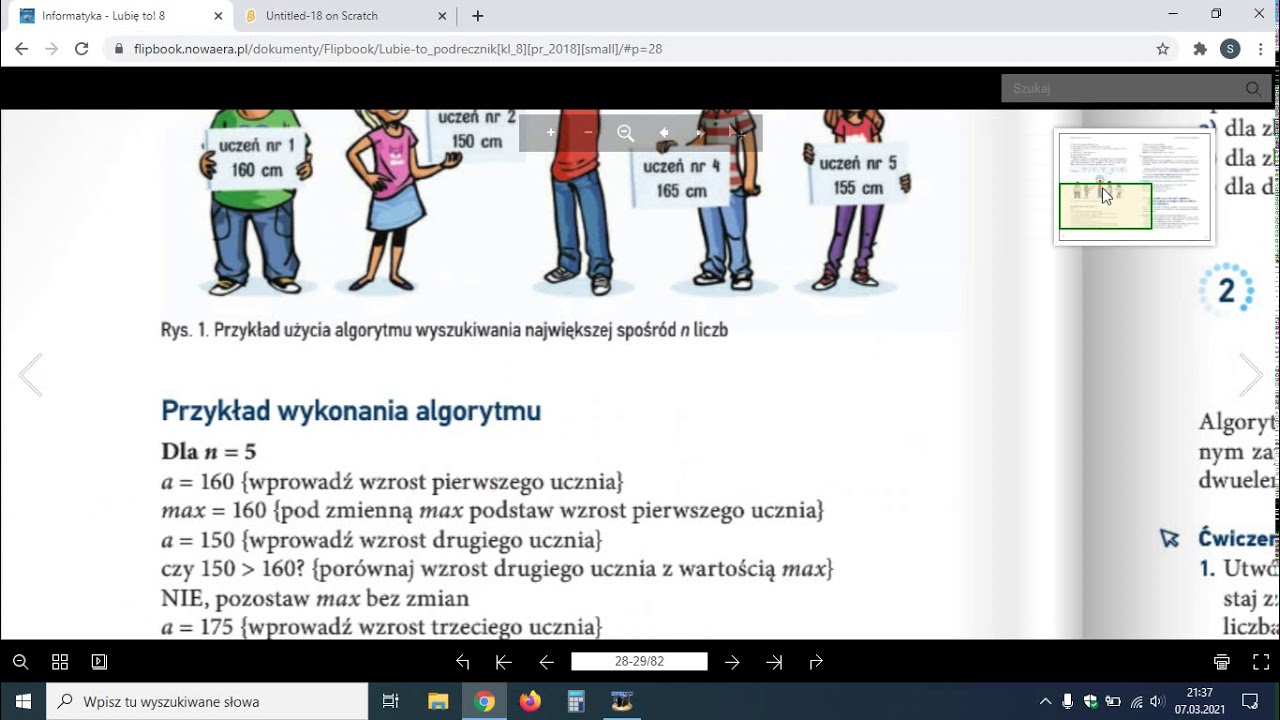Click heading Przykład wykonania algorytmu
Image resolution: width=1280 pixels, height=720 pixels.
(x=351, y=411)
